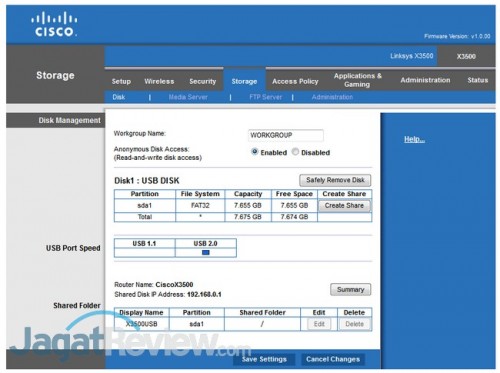The image size is (500, 373).
Task: Switch to the Wireless tab
Action: (159, 81)
